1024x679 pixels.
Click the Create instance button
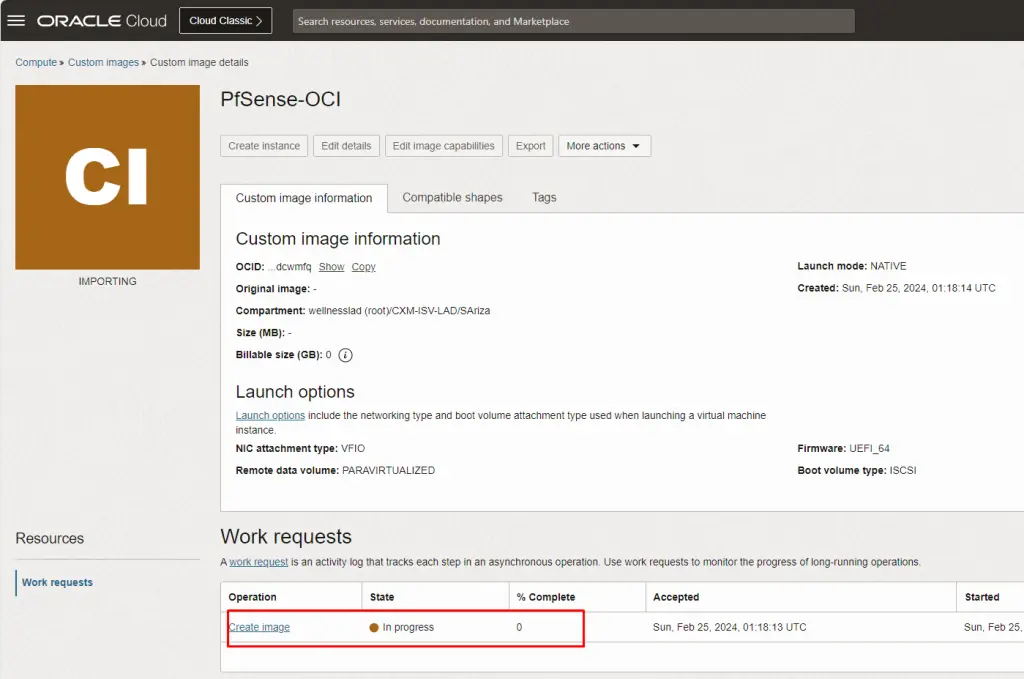[x=263, y=145]
